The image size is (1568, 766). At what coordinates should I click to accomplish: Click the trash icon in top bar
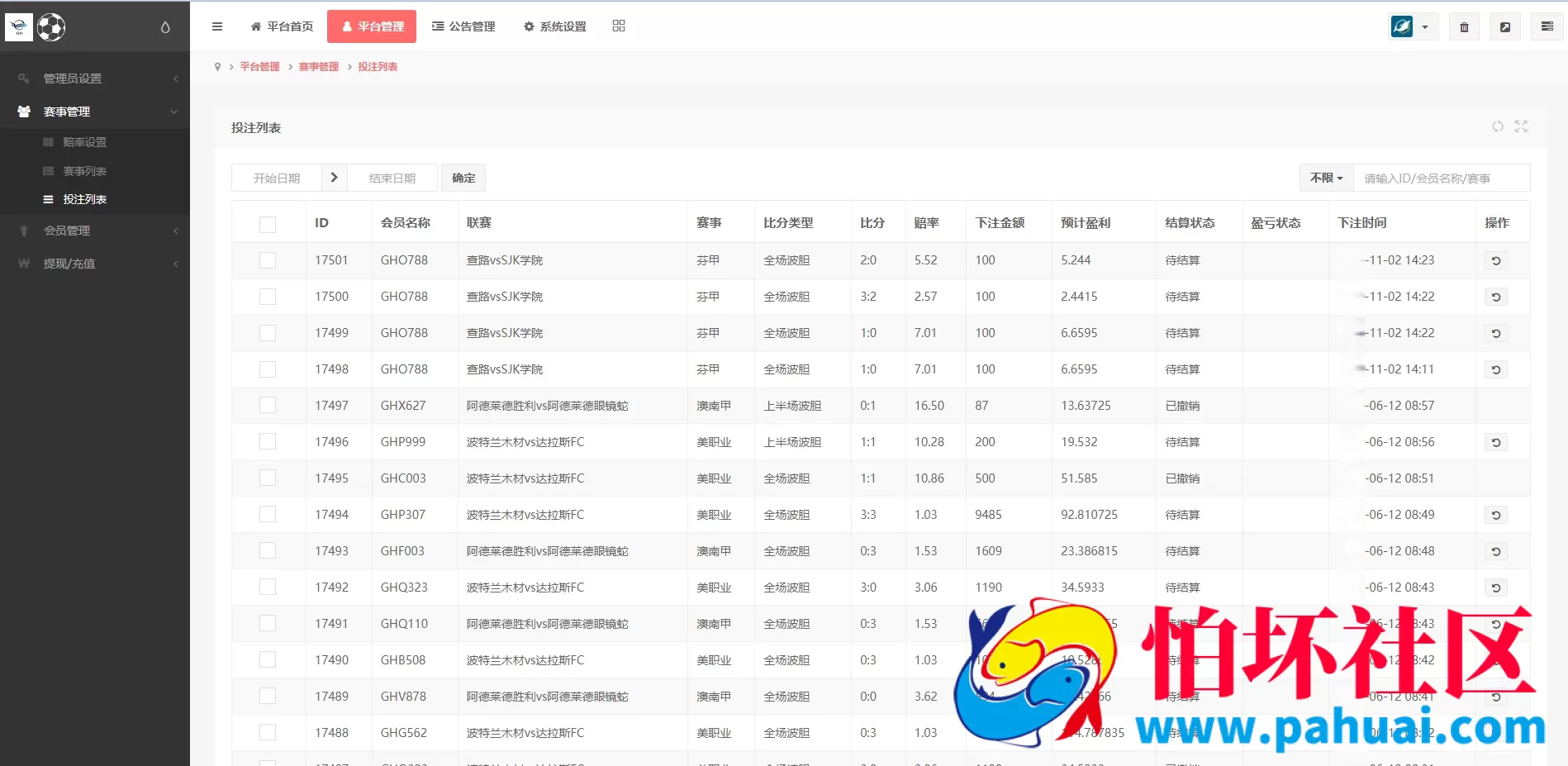(x=1464, y=26)
